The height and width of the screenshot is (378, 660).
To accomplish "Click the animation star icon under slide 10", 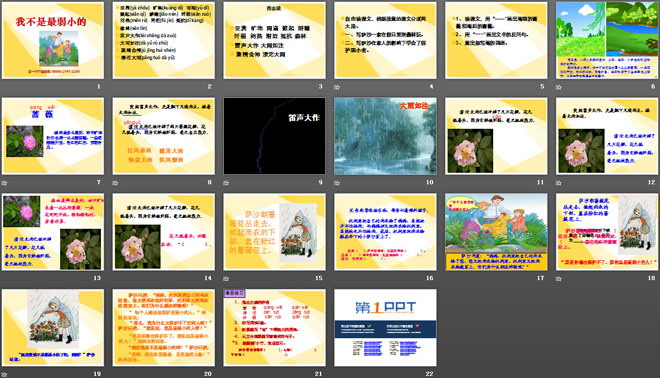I will 337,183.
